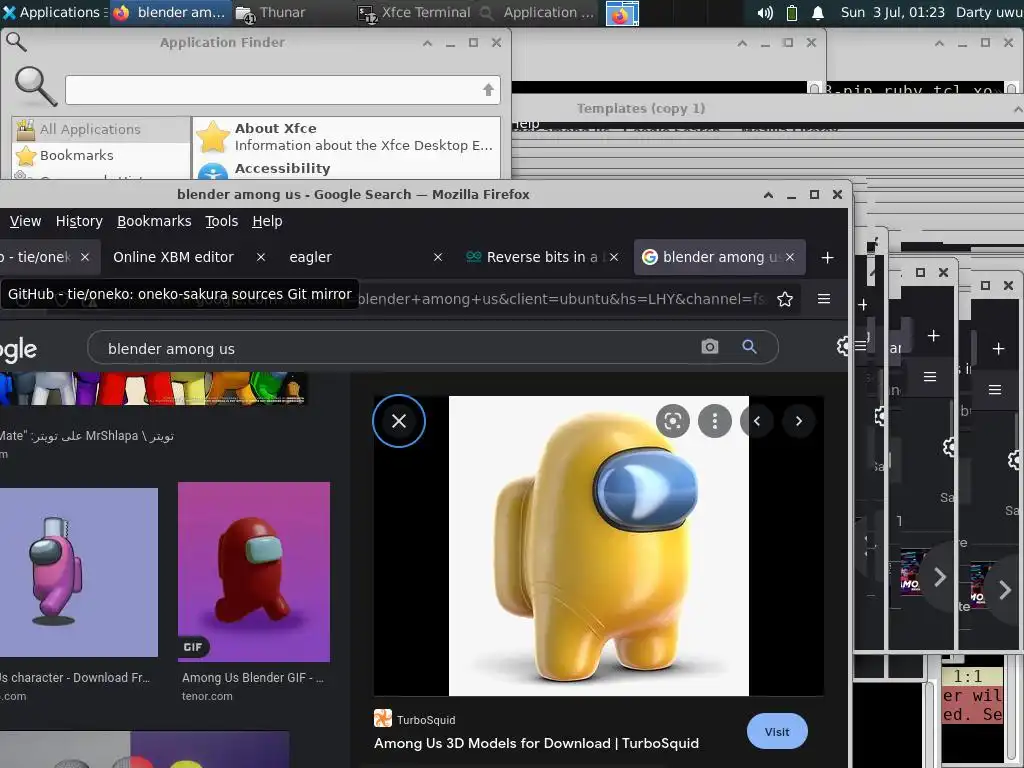Switch to the Thunar taskbar window

tap(270, 12)
